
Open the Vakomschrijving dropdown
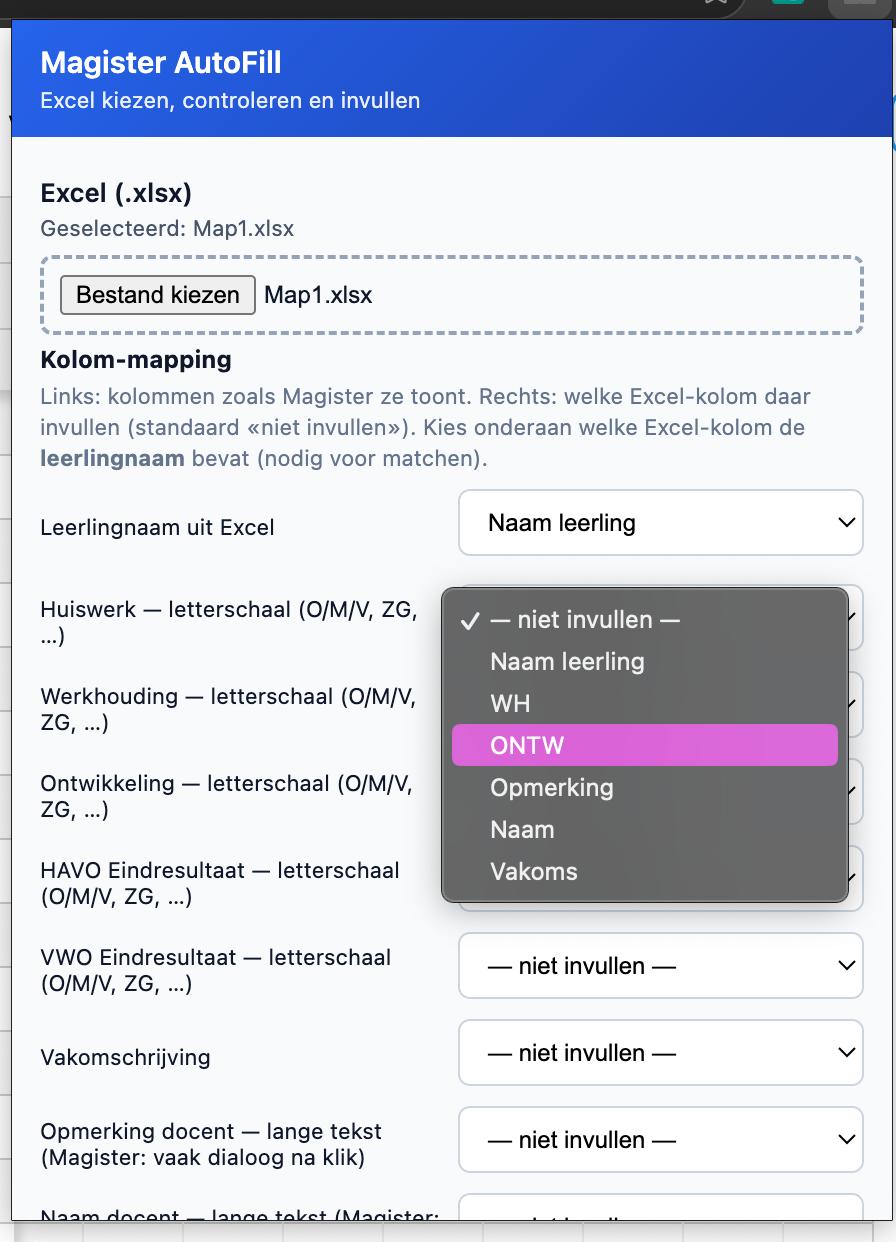660,1052
